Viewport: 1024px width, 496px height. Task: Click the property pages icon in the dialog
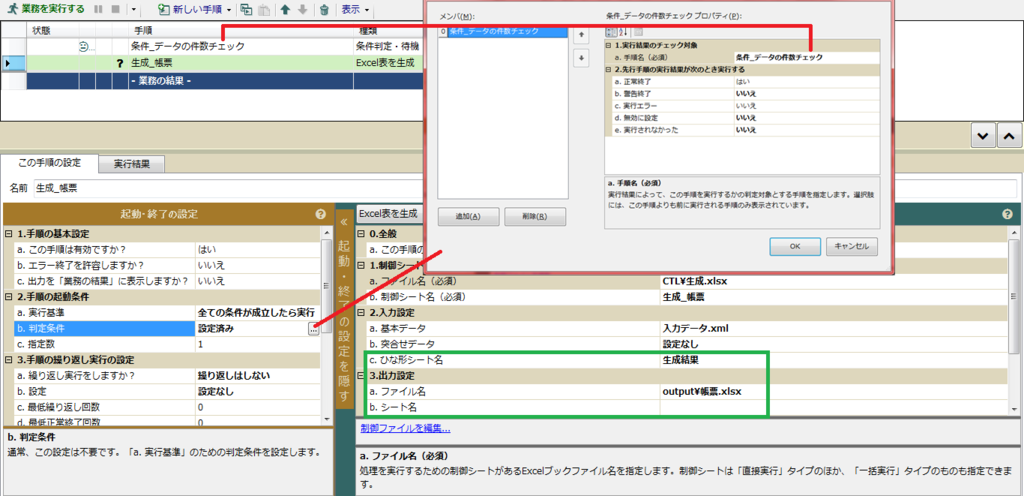[x=639, y=32]
